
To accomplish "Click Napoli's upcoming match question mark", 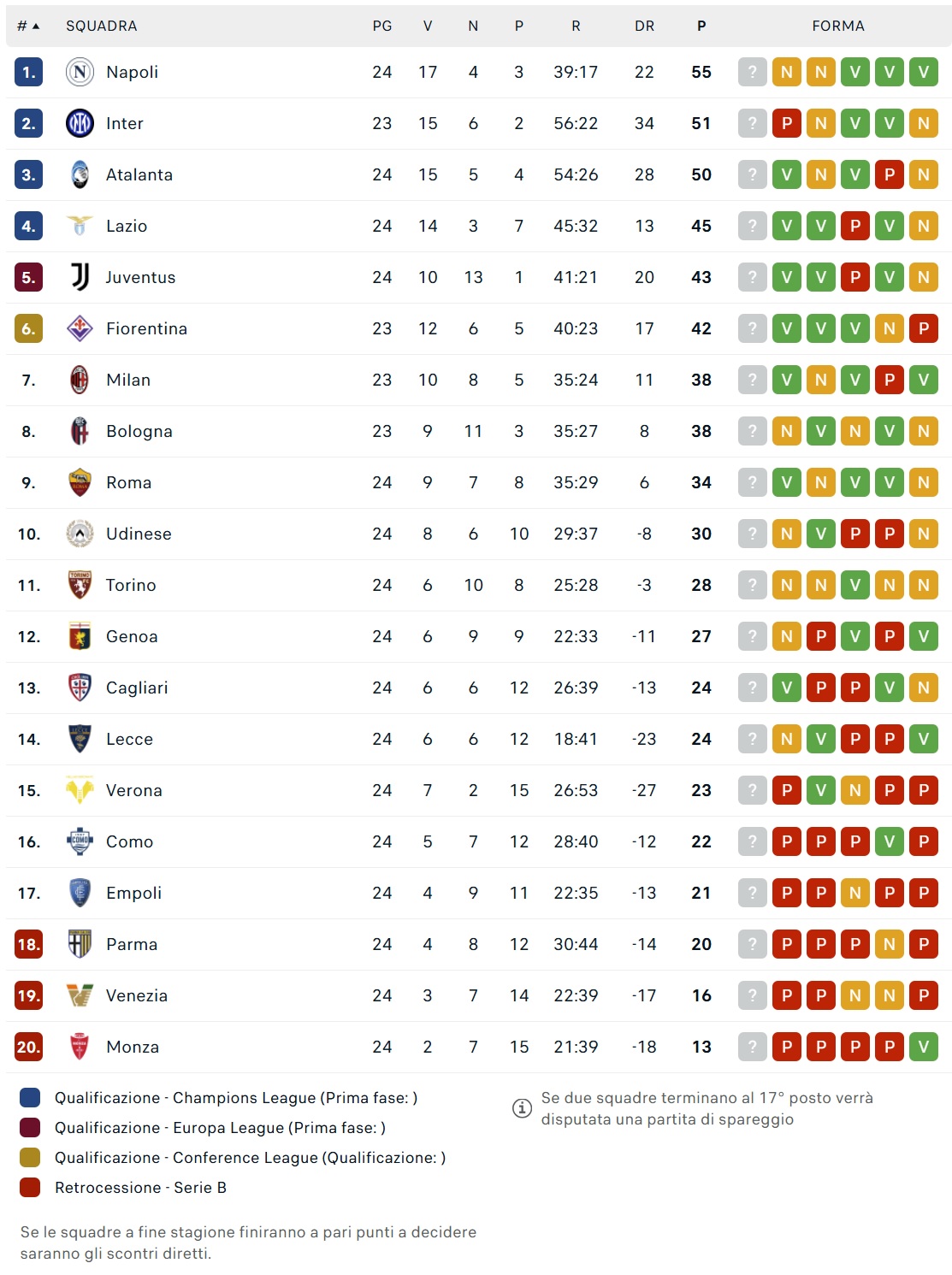I will 753,72.
